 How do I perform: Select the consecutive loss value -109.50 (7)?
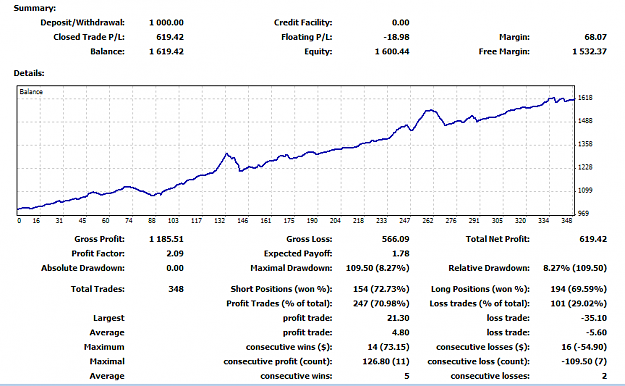click(x=584, y=361)
